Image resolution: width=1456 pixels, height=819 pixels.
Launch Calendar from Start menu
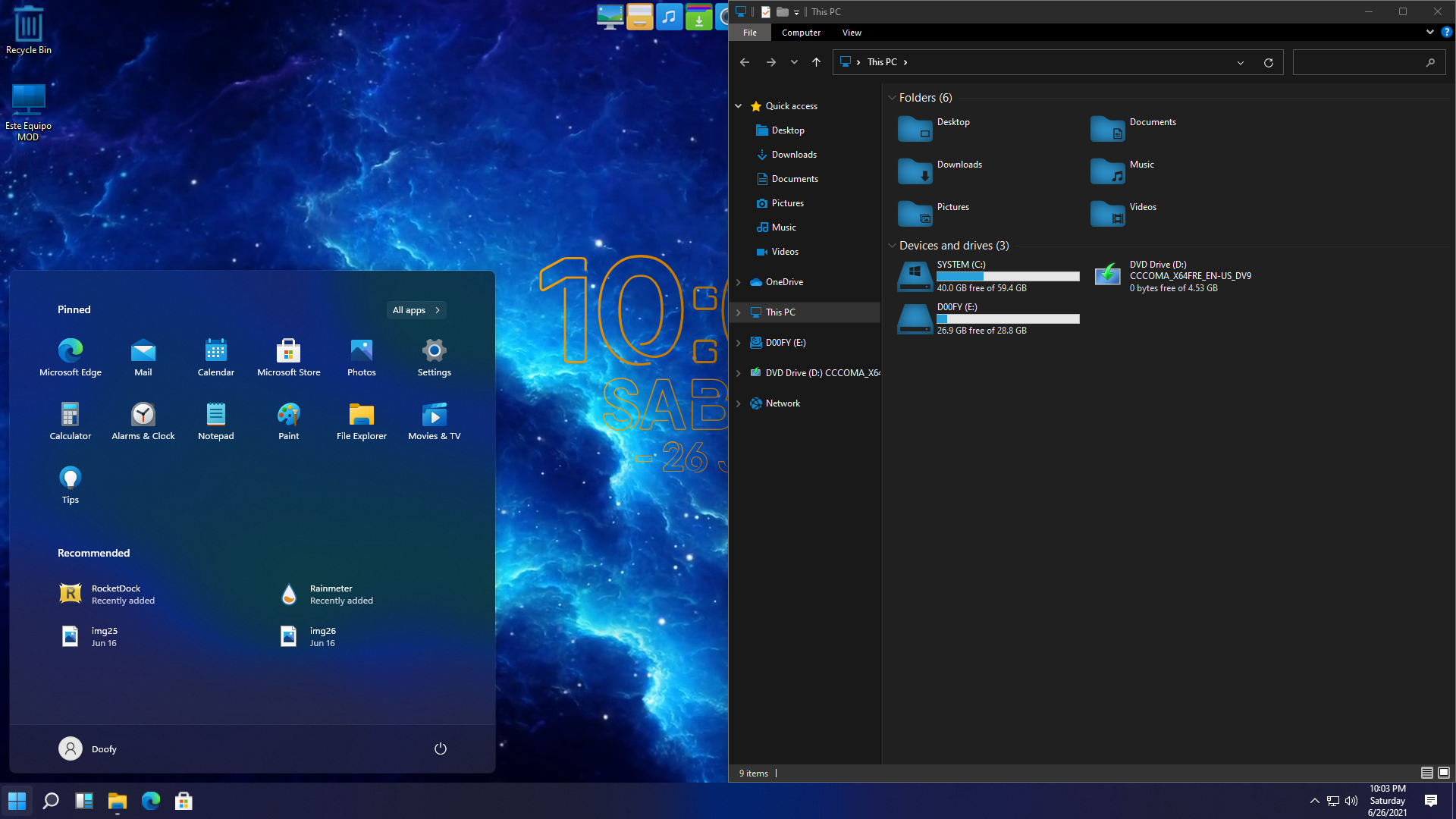click(x=216, y=356)
